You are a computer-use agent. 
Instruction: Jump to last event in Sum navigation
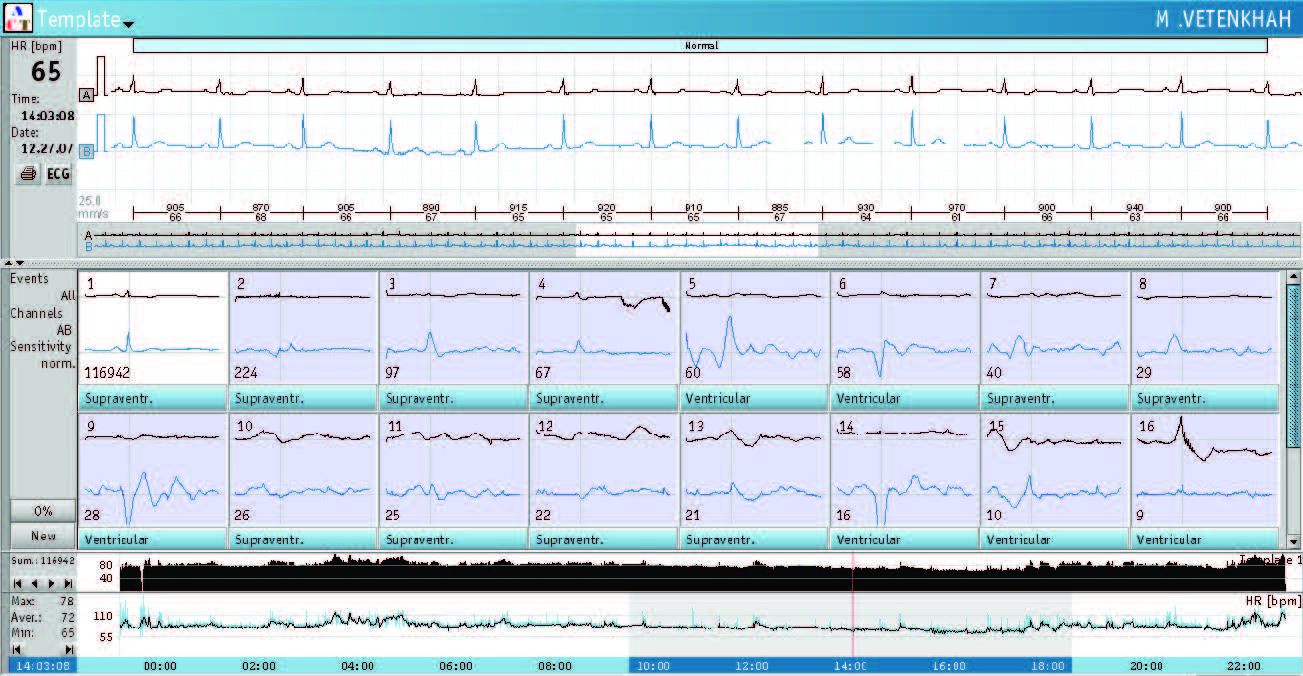(68, 582)
